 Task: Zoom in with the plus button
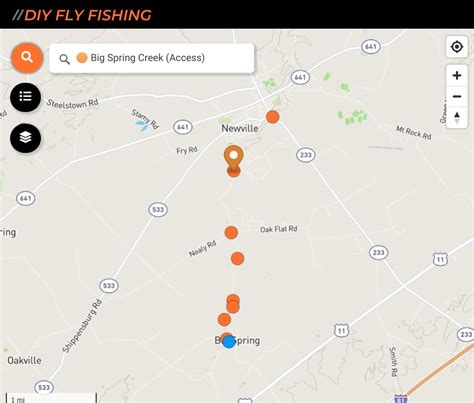click(x=457, y=75)
